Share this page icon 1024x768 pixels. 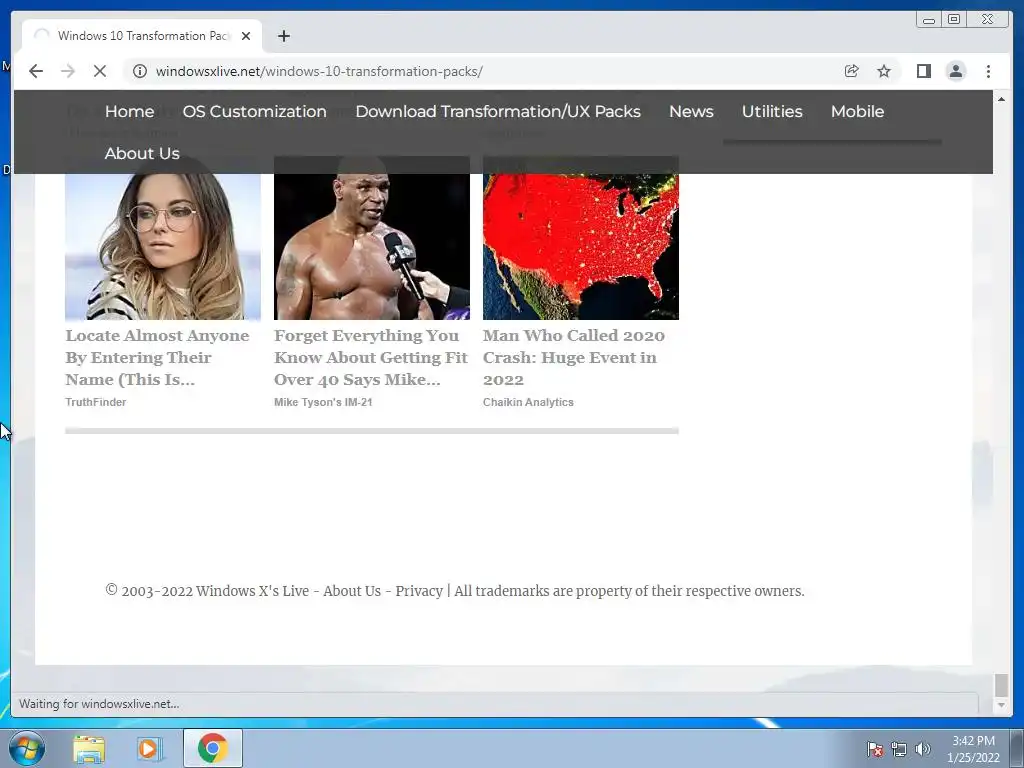(x=851, y=71)
